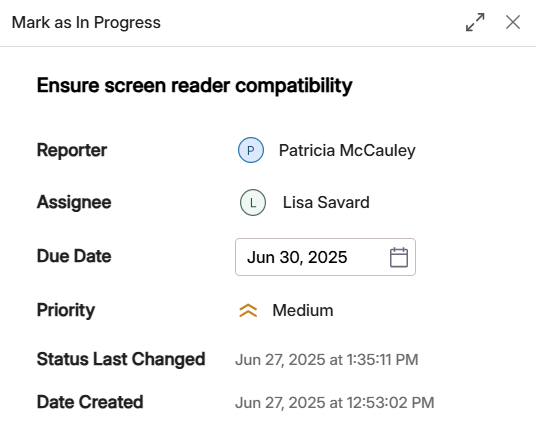Click the Date Created label
The width and height of the screenshot is (536, 433).
pos(90,402)
